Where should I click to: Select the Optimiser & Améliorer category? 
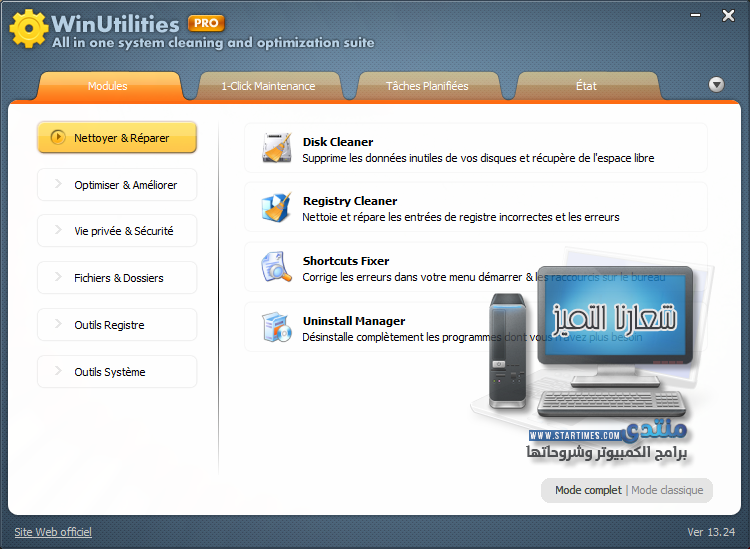coord(117,185)
